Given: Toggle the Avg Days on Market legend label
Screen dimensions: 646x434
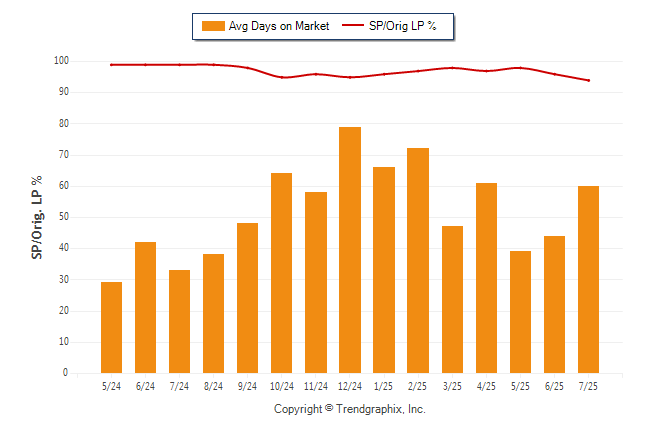Looking at the screenshot, I should click(279, 26).
